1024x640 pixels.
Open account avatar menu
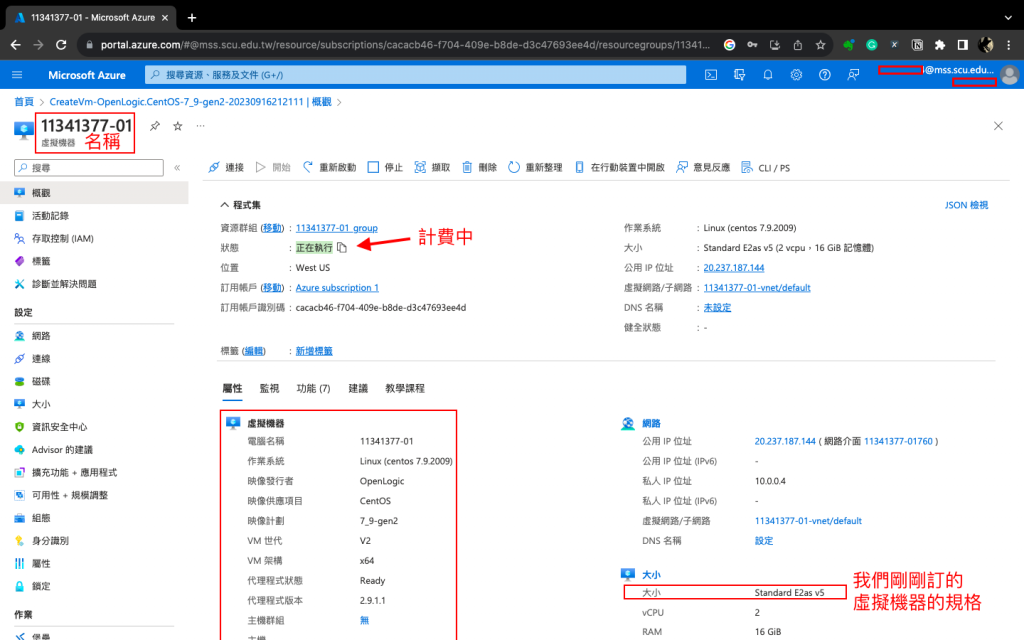[1009, 75]
